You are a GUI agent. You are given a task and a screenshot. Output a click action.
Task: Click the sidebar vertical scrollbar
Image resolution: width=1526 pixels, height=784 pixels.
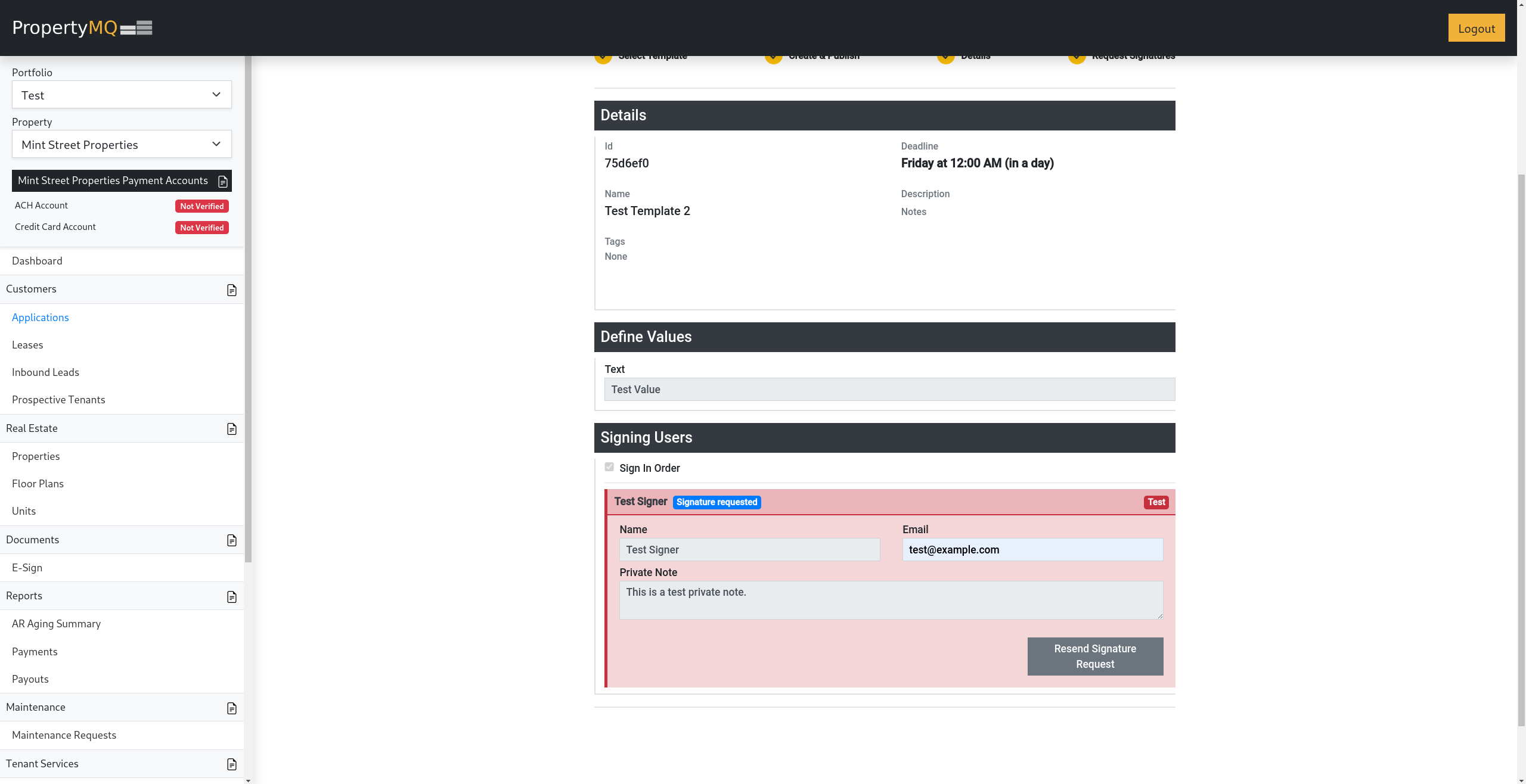click(248, 310)
